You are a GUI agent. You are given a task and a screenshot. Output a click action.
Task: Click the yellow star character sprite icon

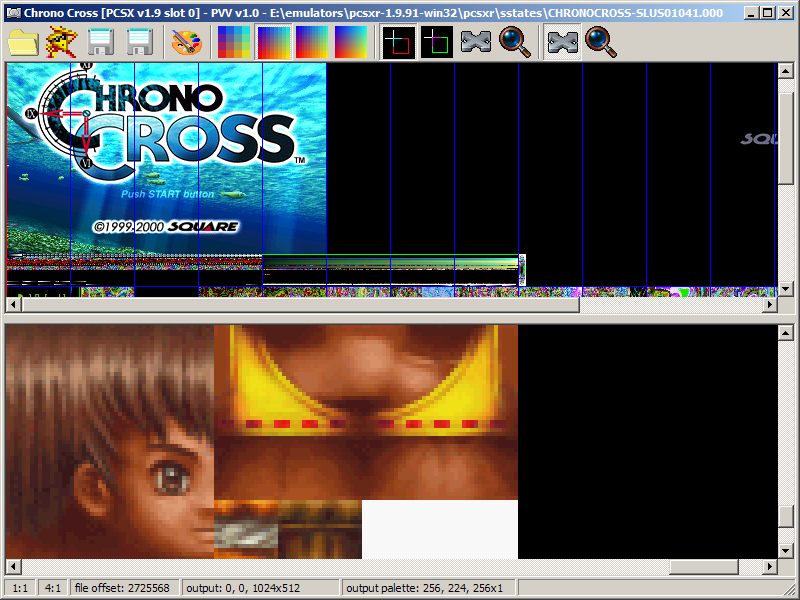click(x=62, y=42)
